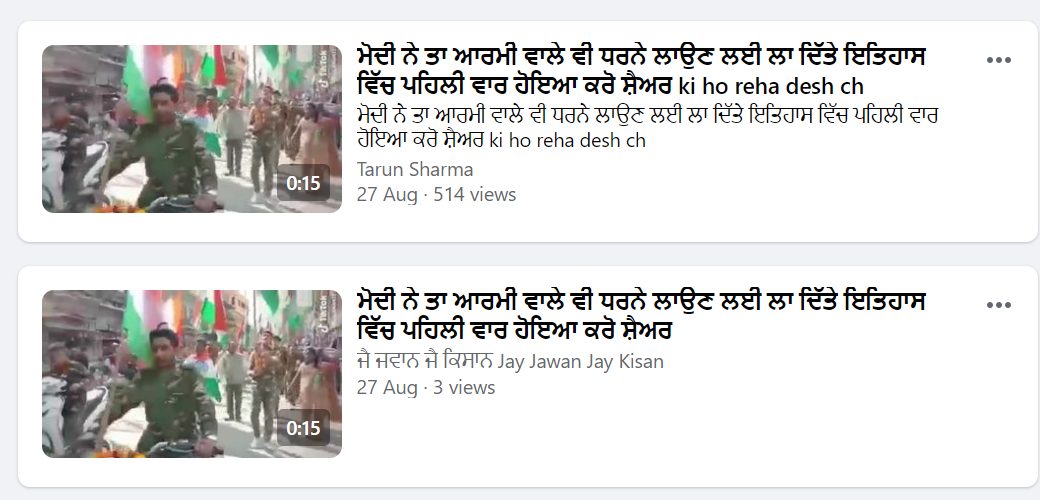1040x500 pixels.
Task: Click the grey description text under first title
Action: pyautogui.click(x=647, y=128)
